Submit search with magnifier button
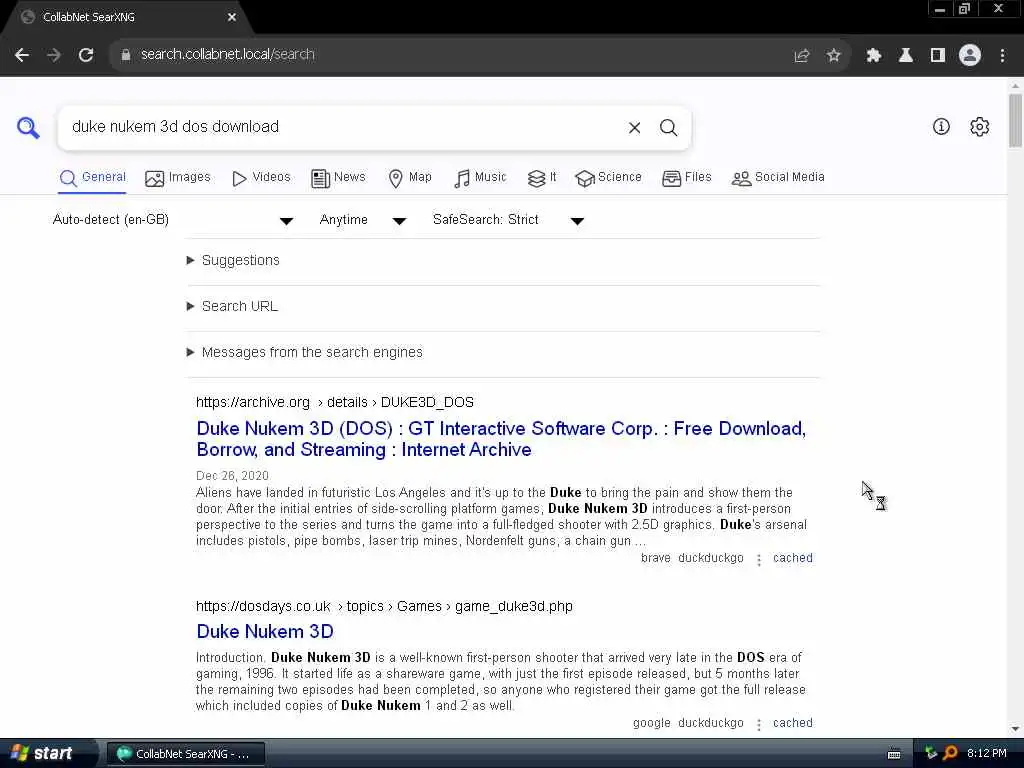Image resolution: width=1024 pixels, height=768 pixels. pyautogui.click(x=668, y=127)
